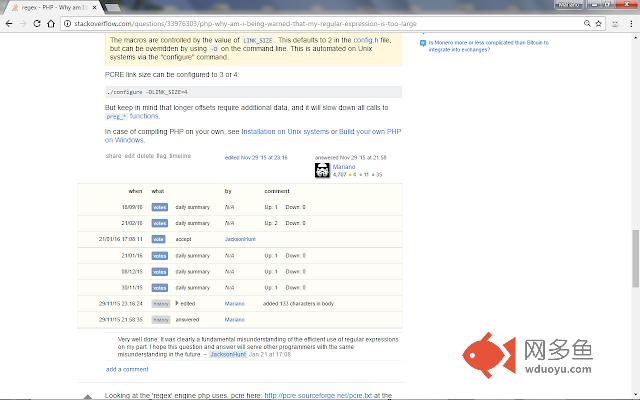Open the pcre.sourceforge.net/pcre.txt link
Viewport: 640px width, 400px height.
point(318,395)
